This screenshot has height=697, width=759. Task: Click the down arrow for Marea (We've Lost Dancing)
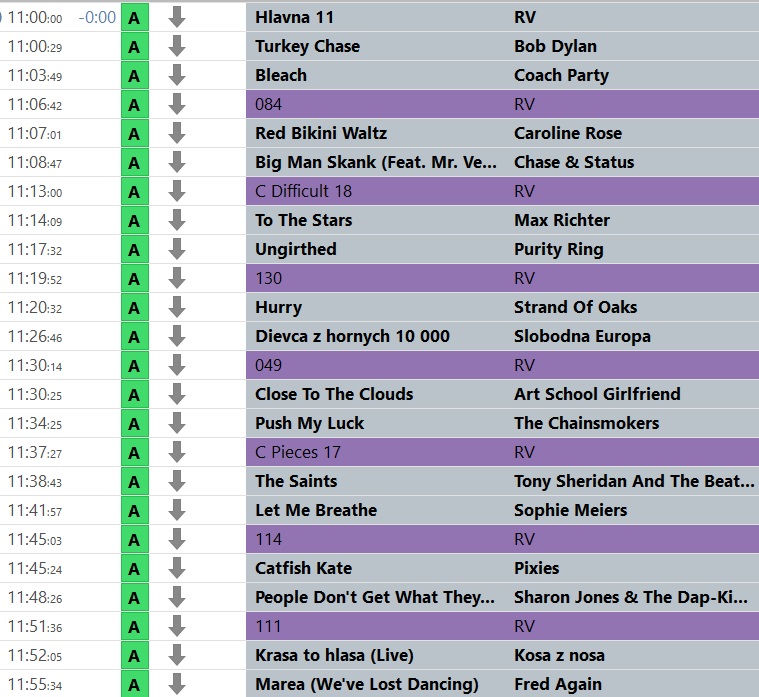177,684
